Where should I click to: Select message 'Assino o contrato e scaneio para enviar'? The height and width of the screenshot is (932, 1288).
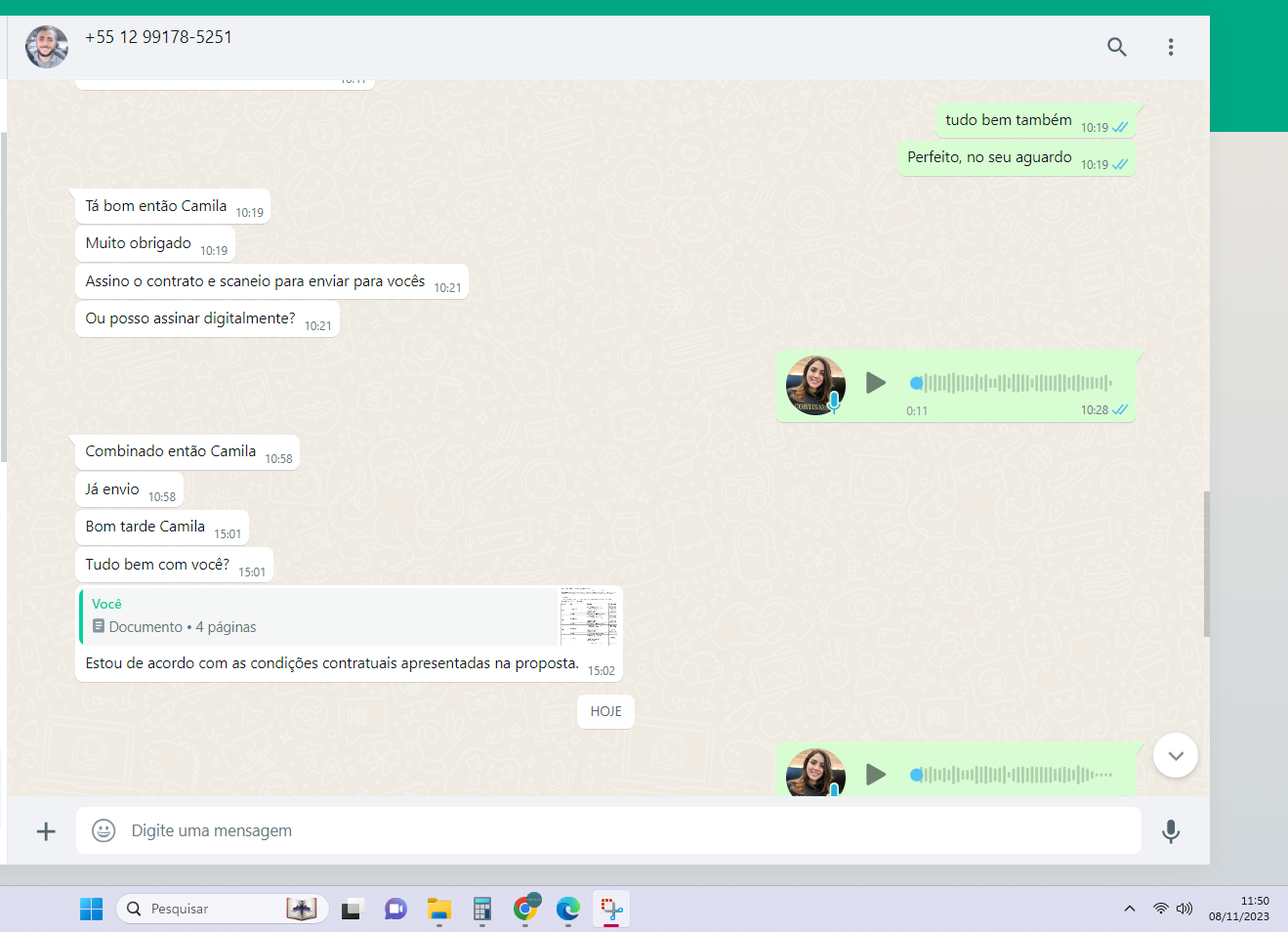(x=271, y=281)
